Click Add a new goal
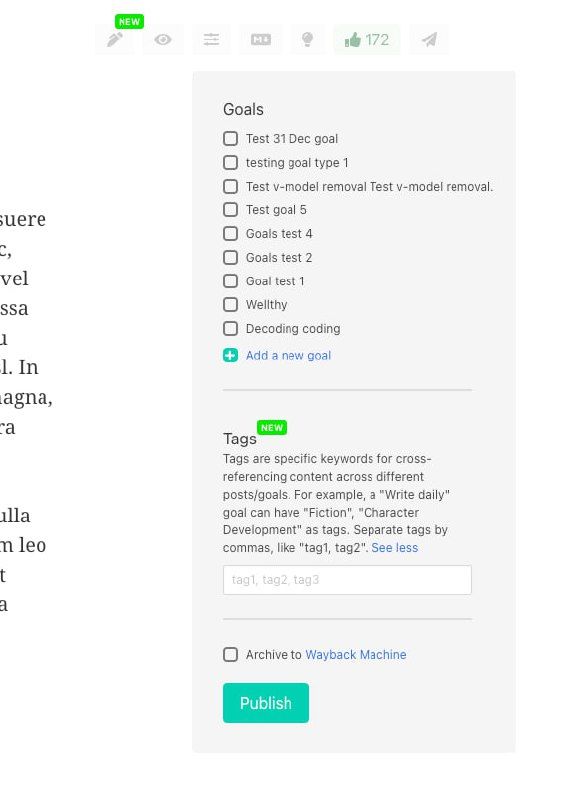This screenshot has height=800, width=578. click(x=287, y=355)
